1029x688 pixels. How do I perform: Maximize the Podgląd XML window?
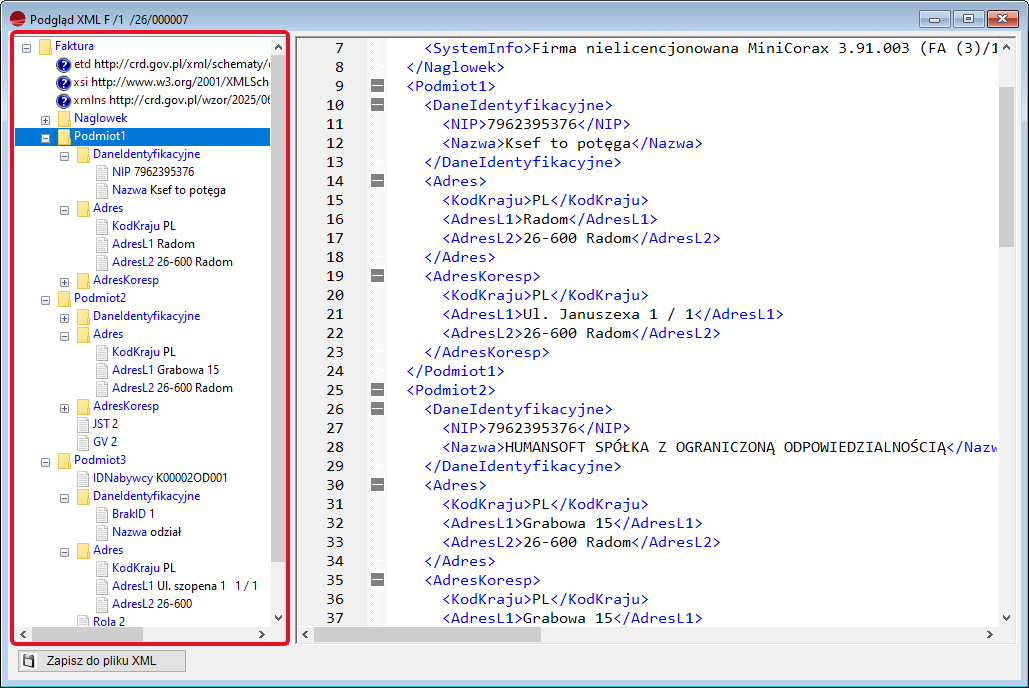(x=968, y=19)
